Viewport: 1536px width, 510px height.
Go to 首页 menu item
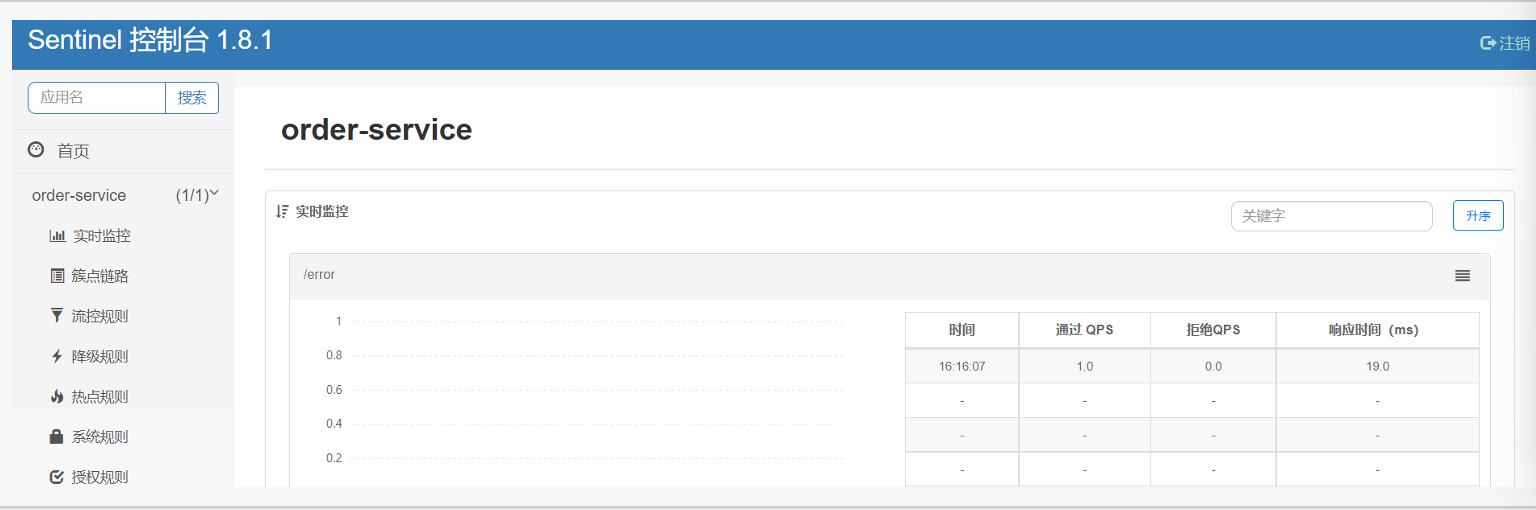[x=73, y=151]
